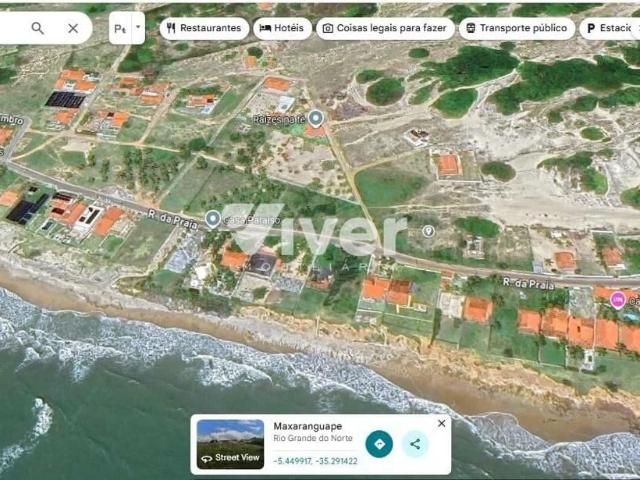Clear the search with the X icon

(x=73, y=28)
